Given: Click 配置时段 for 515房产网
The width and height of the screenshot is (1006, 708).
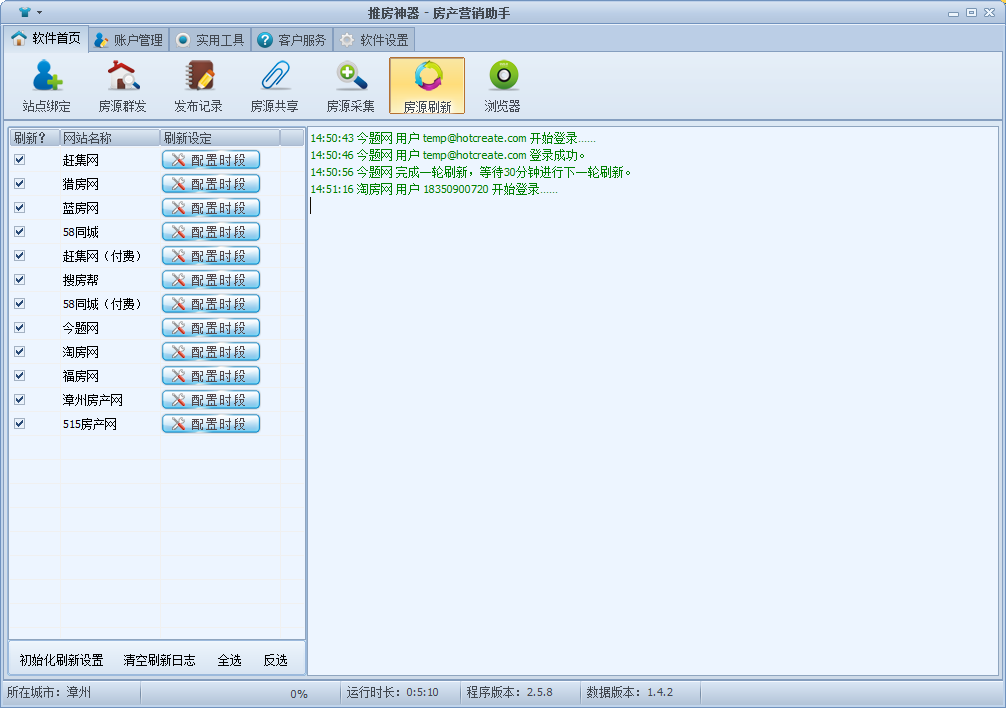Looking at the screenshot, I should (211, 423).
